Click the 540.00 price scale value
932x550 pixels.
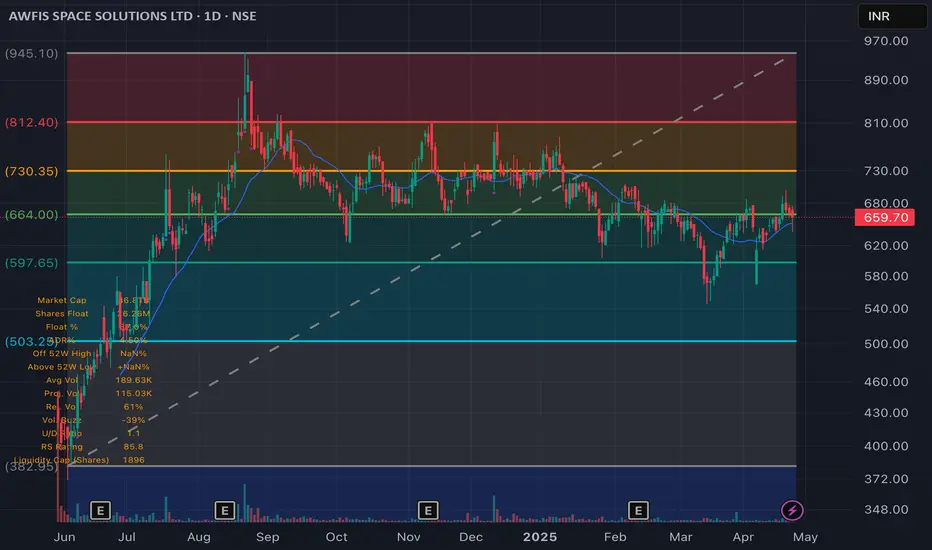click(886, 309)
